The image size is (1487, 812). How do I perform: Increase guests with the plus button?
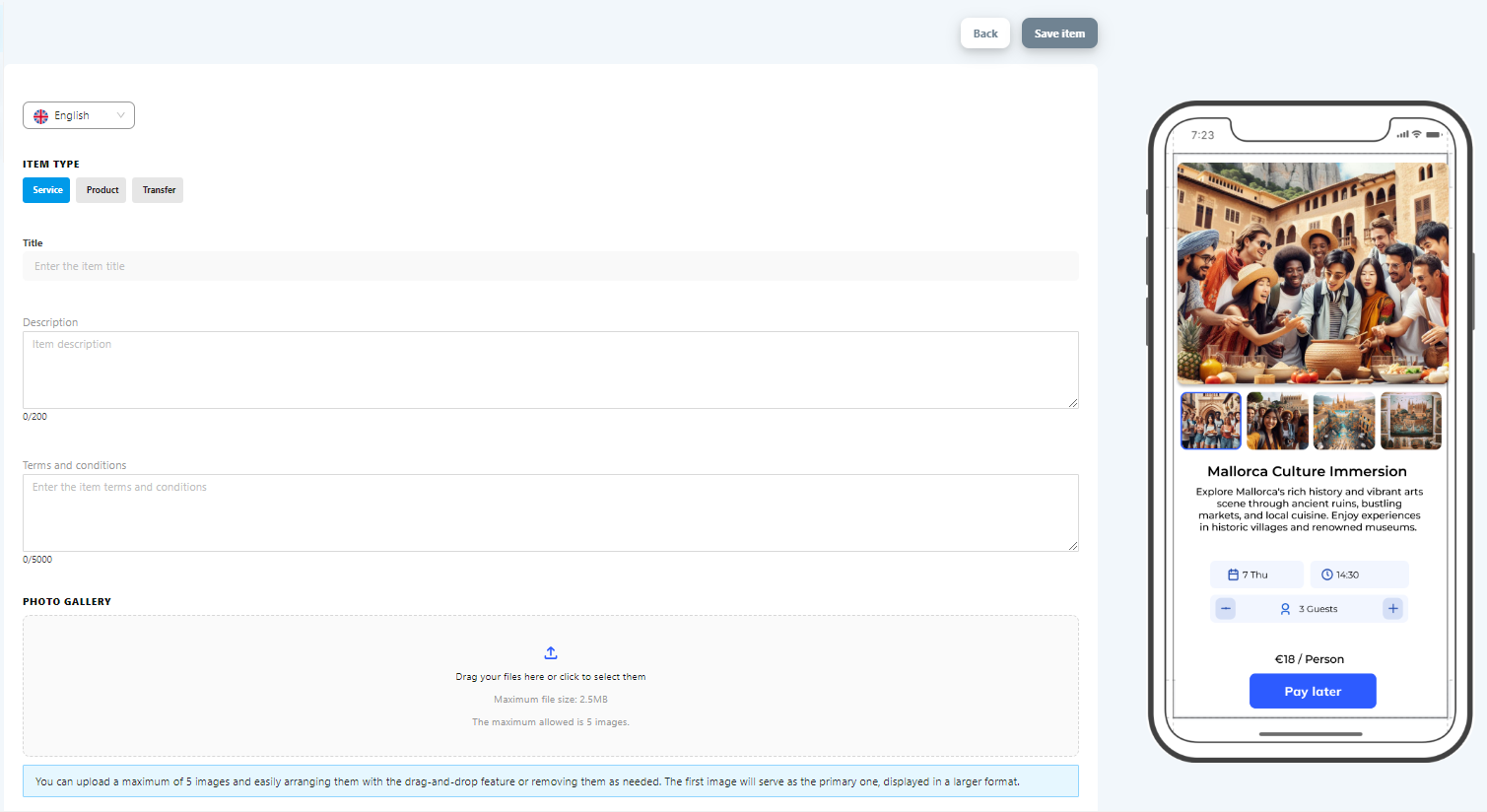pyautogui.click(x=1393, y=609)
